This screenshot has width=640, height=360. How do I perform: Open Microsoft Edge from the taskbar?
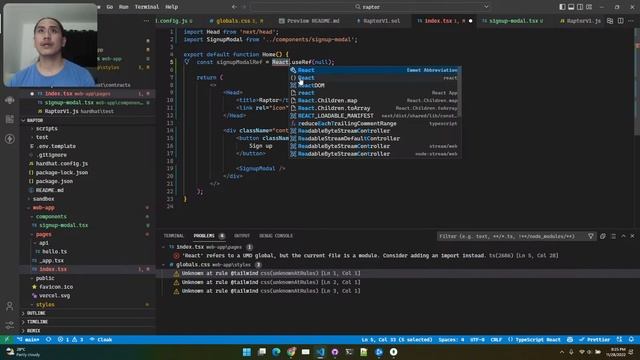(276, 352)
